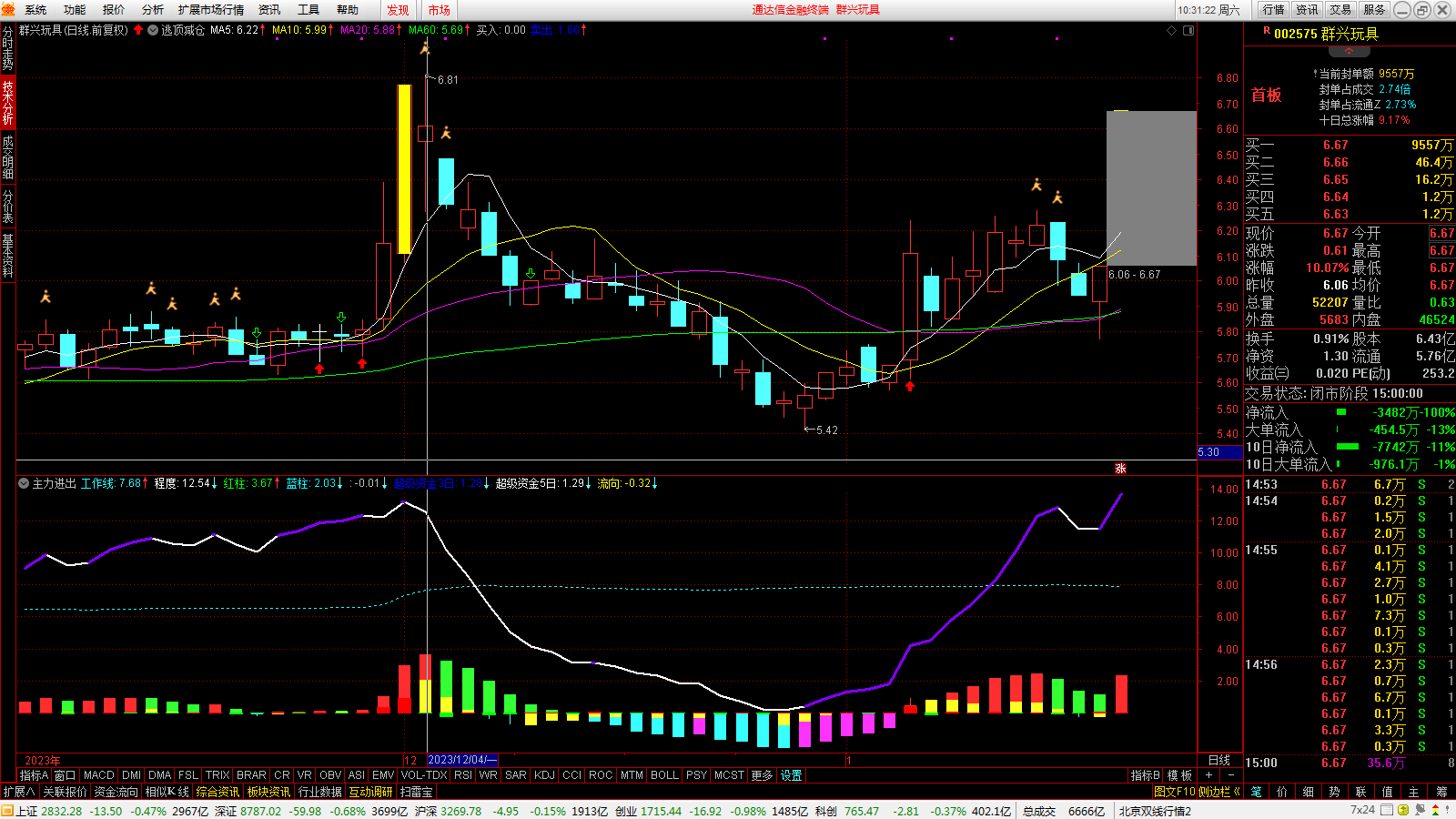Click the red 涨 marker below the chart
1456x819 pixels.
(1120, 468)
